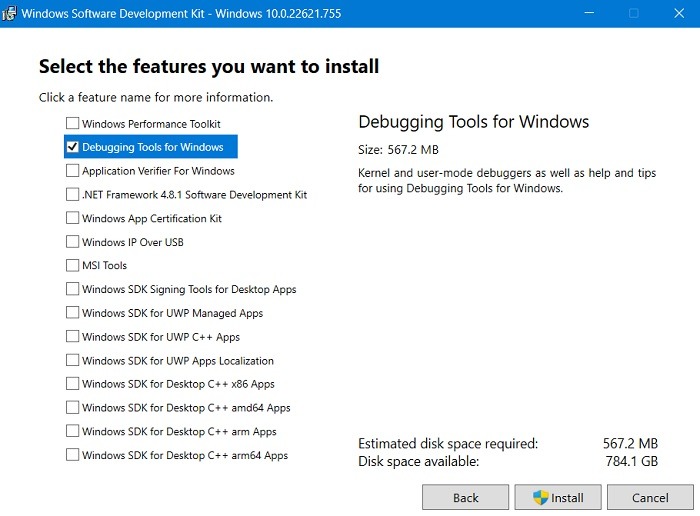Click Windows SDK for Desktop C++ x86 Apps label
Image resolution: width=700 pixels, height=516 pixels.
click(178, 384)
